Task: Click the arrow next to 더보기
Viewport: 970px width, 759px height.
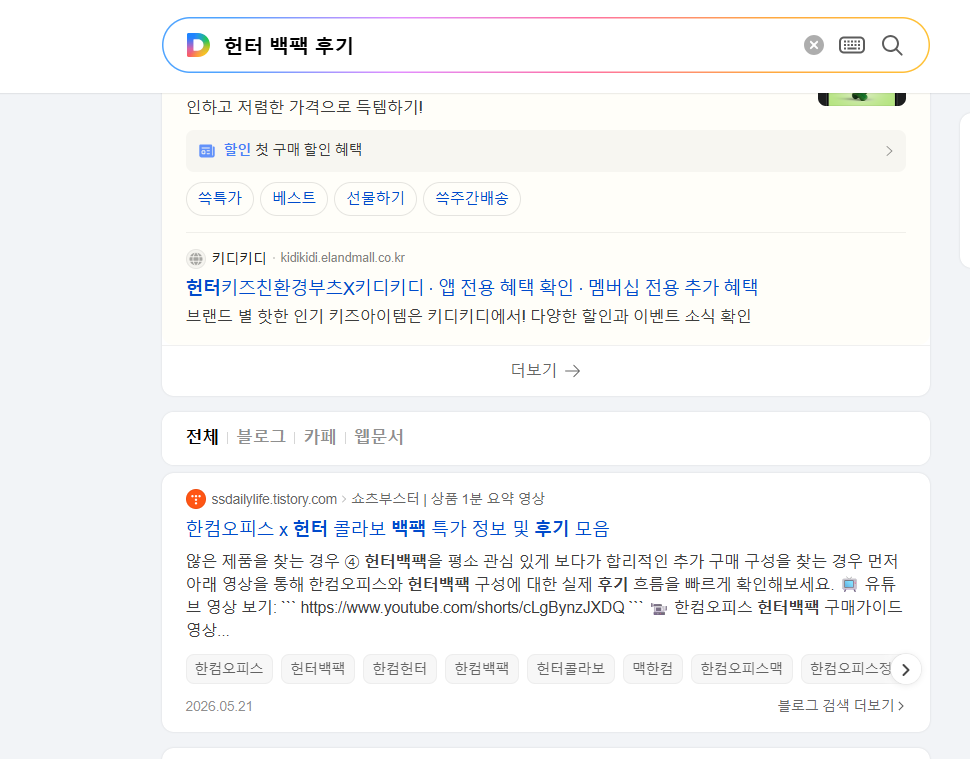Action: point(573,371)
